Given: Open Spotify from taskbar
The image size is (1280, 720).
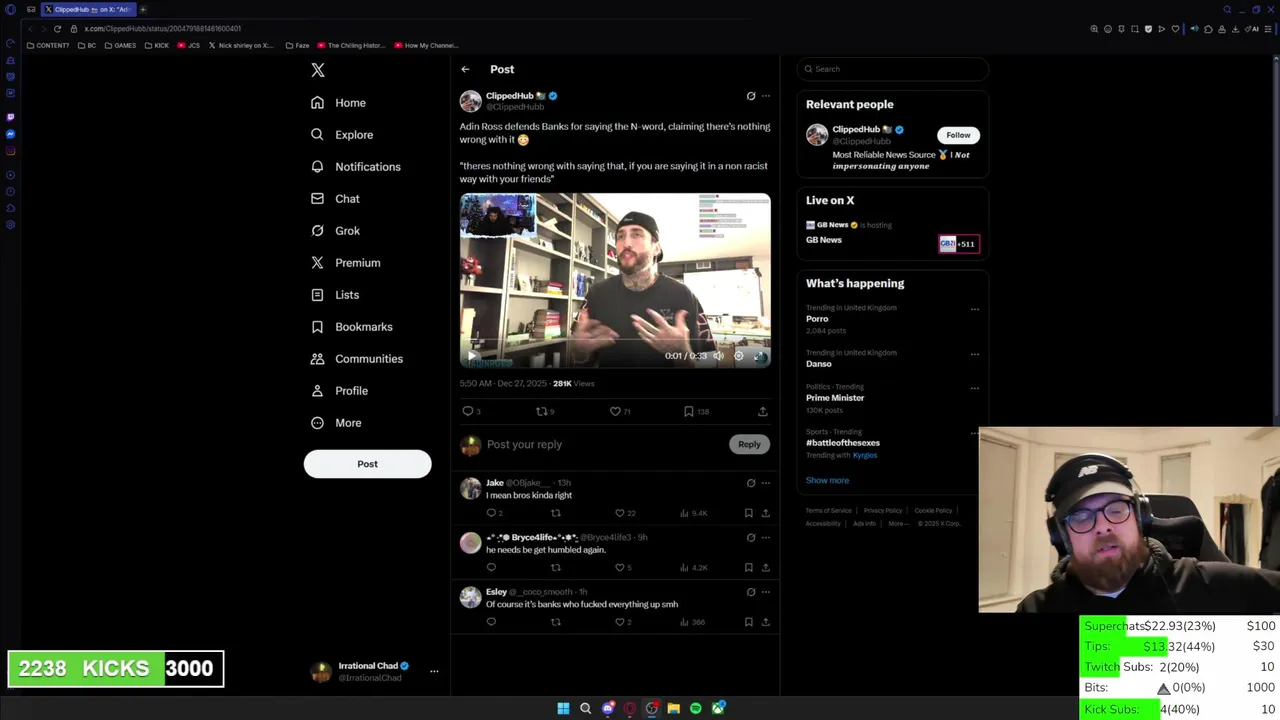Looking at the screenshot, I should tap(696, 708).
